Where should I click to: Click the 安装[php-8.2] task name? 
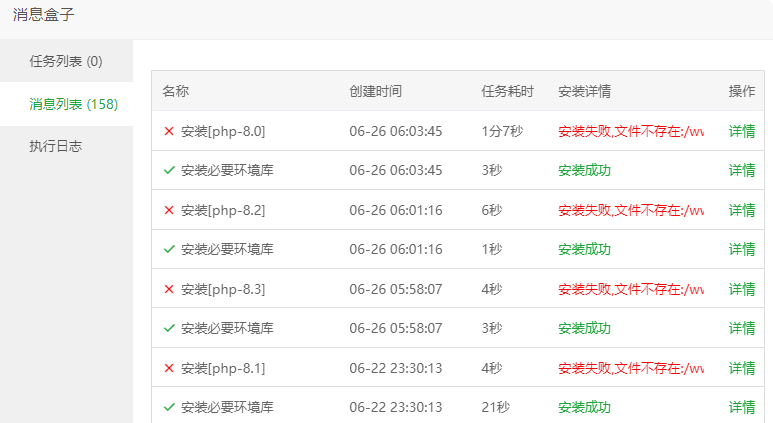[x=223, y=210]
